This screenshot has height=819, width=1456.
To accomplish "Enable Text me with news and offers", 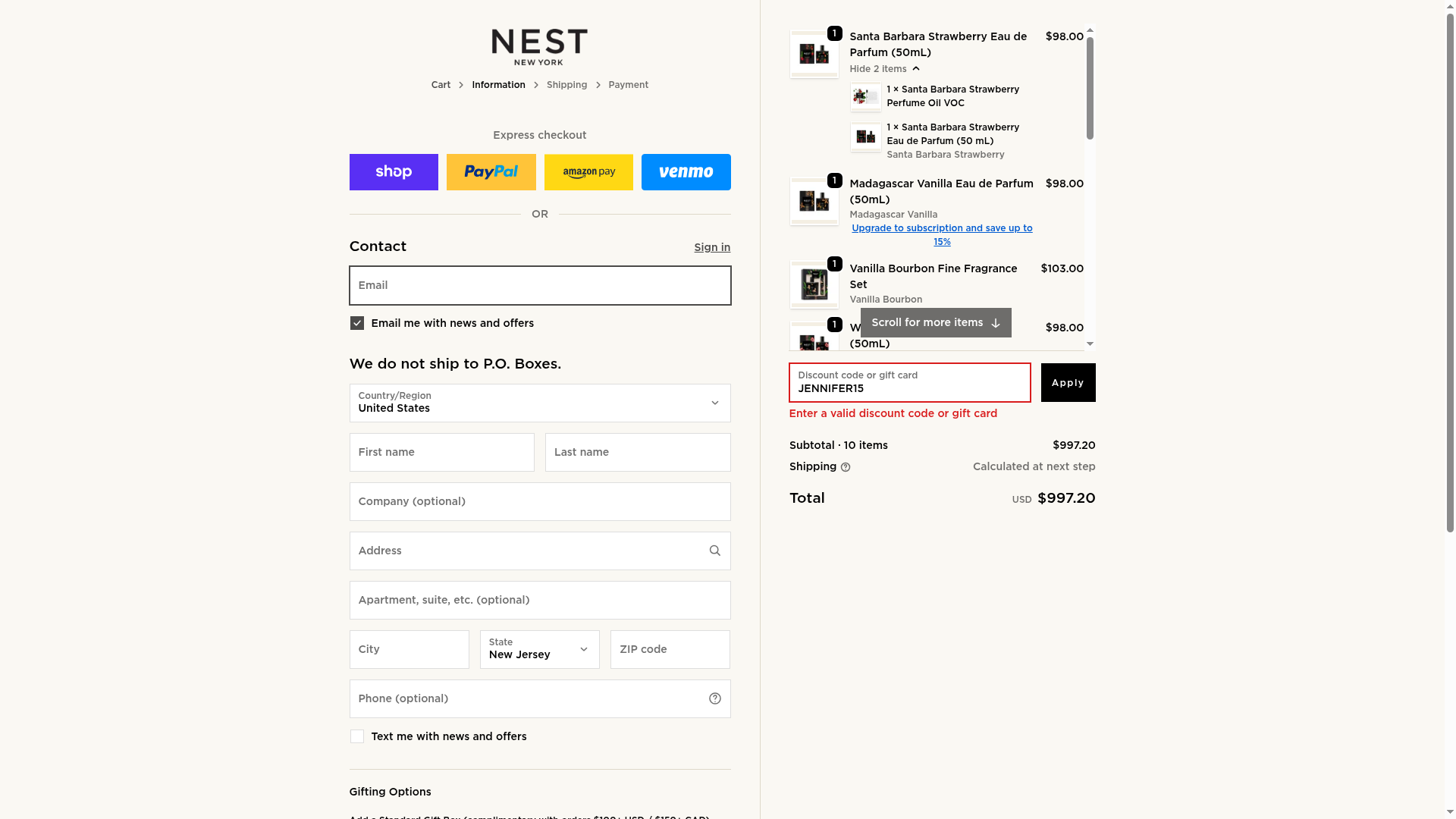I will [x=357, y=736].
